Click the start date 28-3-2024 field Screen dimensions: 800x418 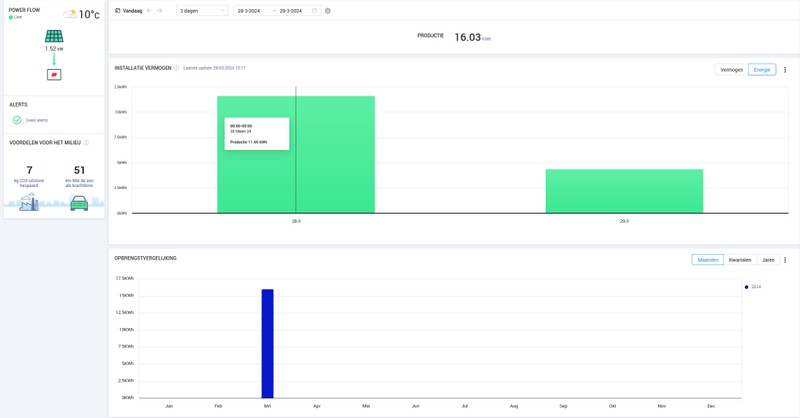click(x=249, y=11)
